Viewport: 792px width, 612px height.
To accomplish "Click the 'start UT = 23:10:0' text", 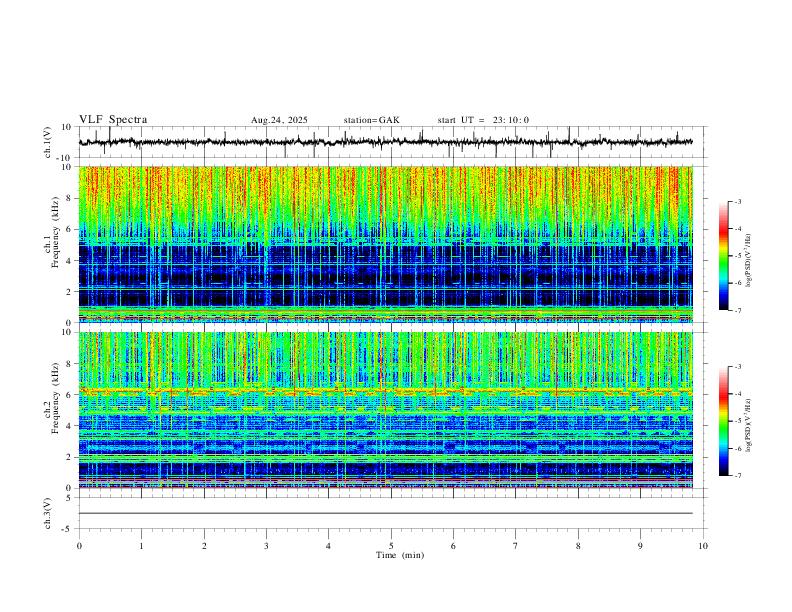I will tap(483, 120).
